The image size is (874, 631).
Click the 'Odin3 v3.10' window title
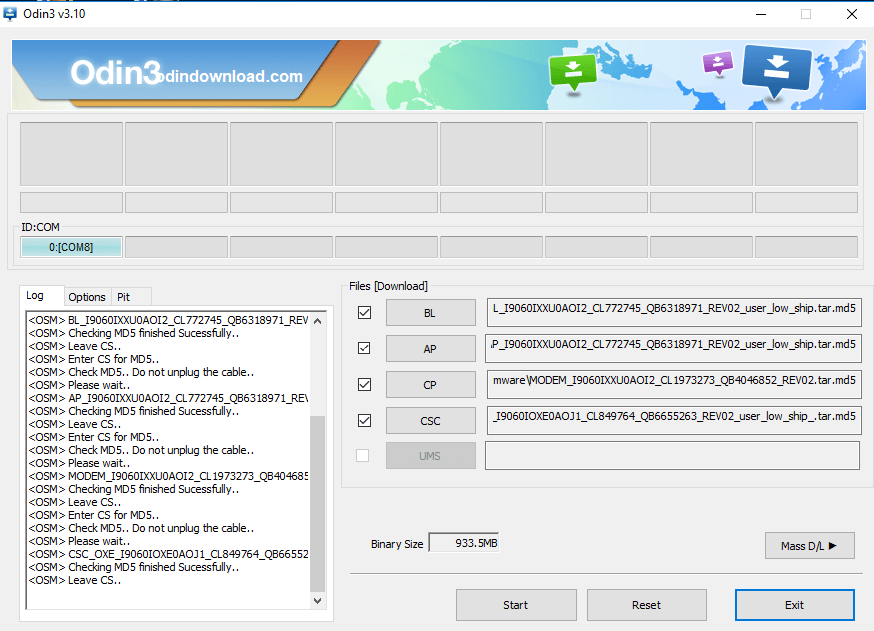[55, 14]
